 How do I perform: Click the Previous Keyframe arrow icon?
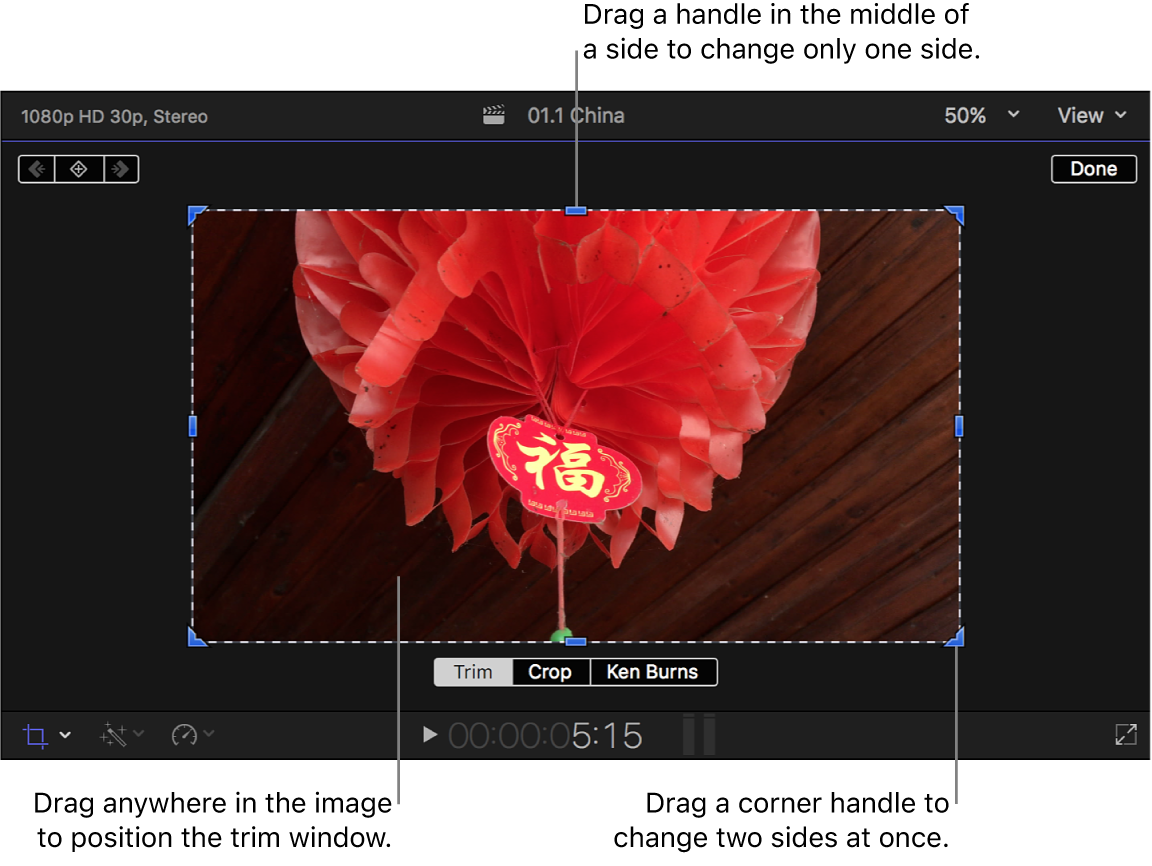(35, 168)
